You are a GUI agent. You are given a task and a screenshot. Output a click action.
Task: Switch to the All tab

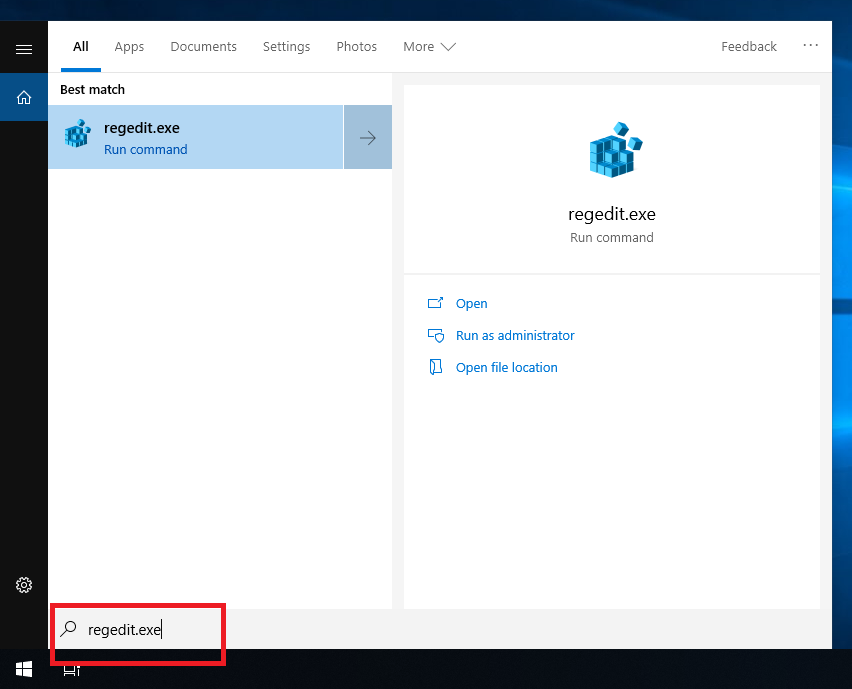(81, 47)
